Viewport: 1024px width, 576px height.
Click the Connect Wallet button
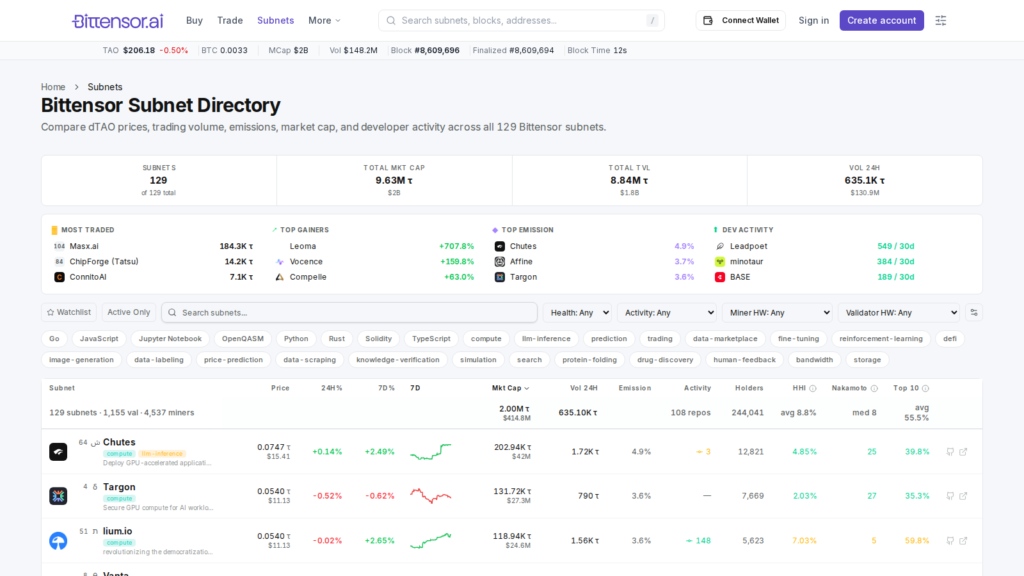[x=741, y=20]
